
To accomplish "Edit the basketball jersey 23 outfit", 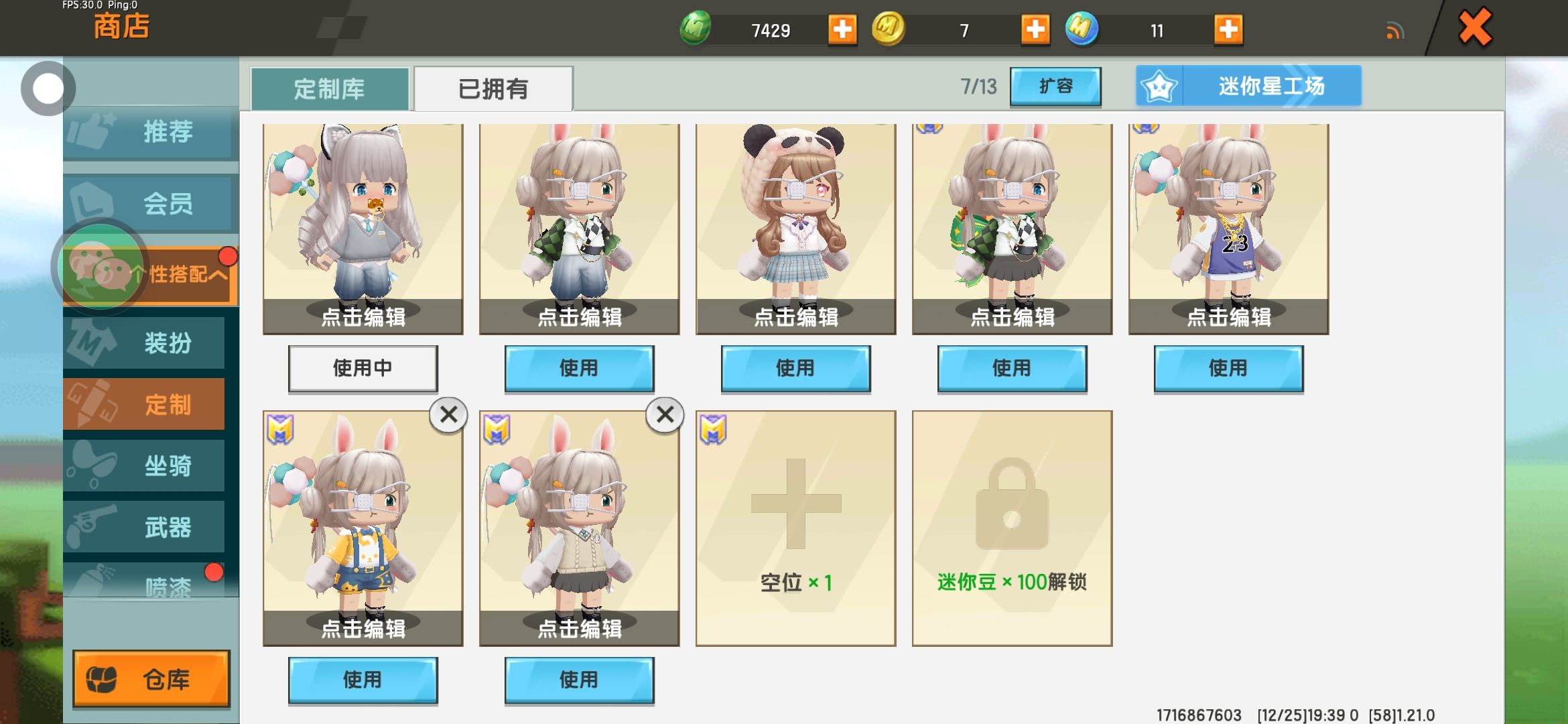I will click(x=1228, y=316).
